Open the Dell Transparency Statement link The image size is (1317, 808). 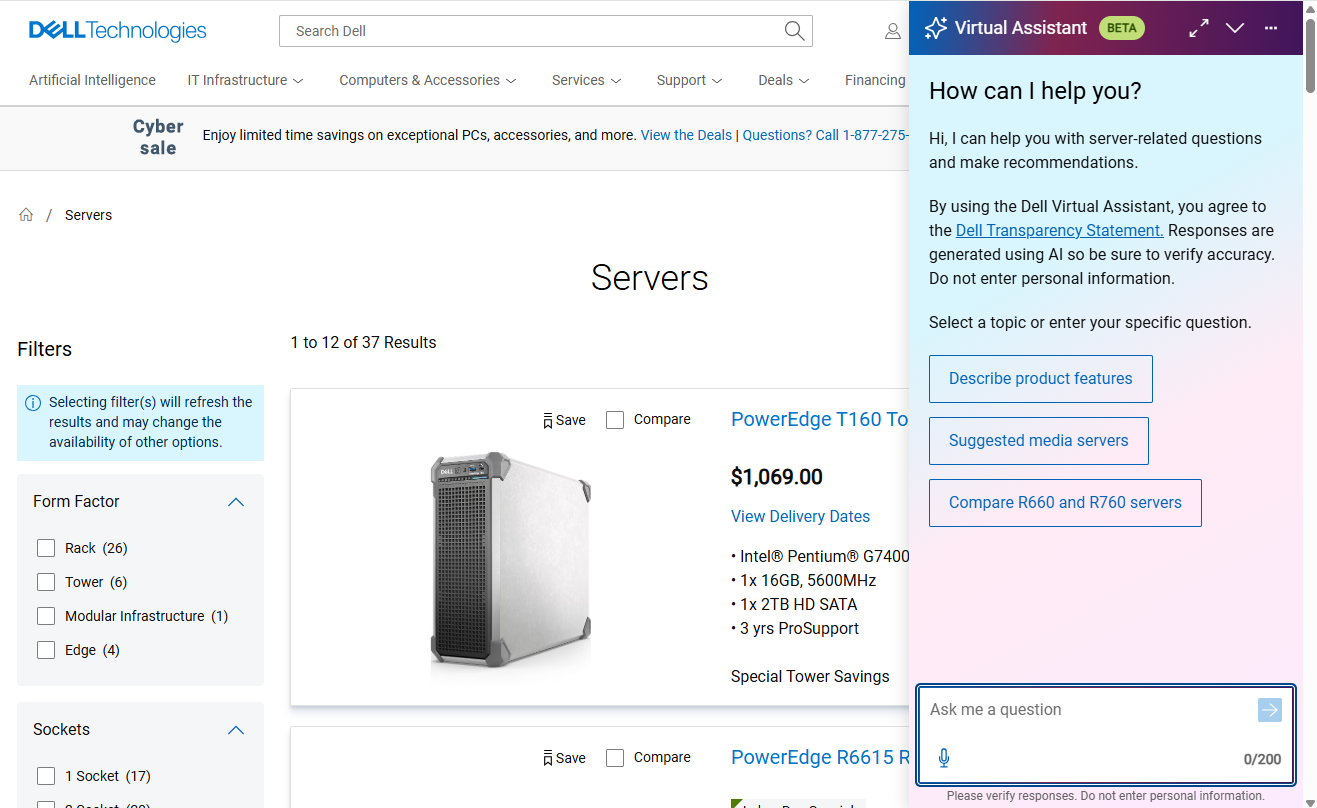tap(1060, 231)
